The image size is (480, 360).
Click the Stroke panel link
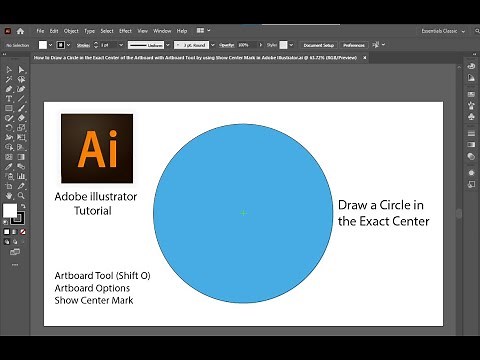coord(83,45)
